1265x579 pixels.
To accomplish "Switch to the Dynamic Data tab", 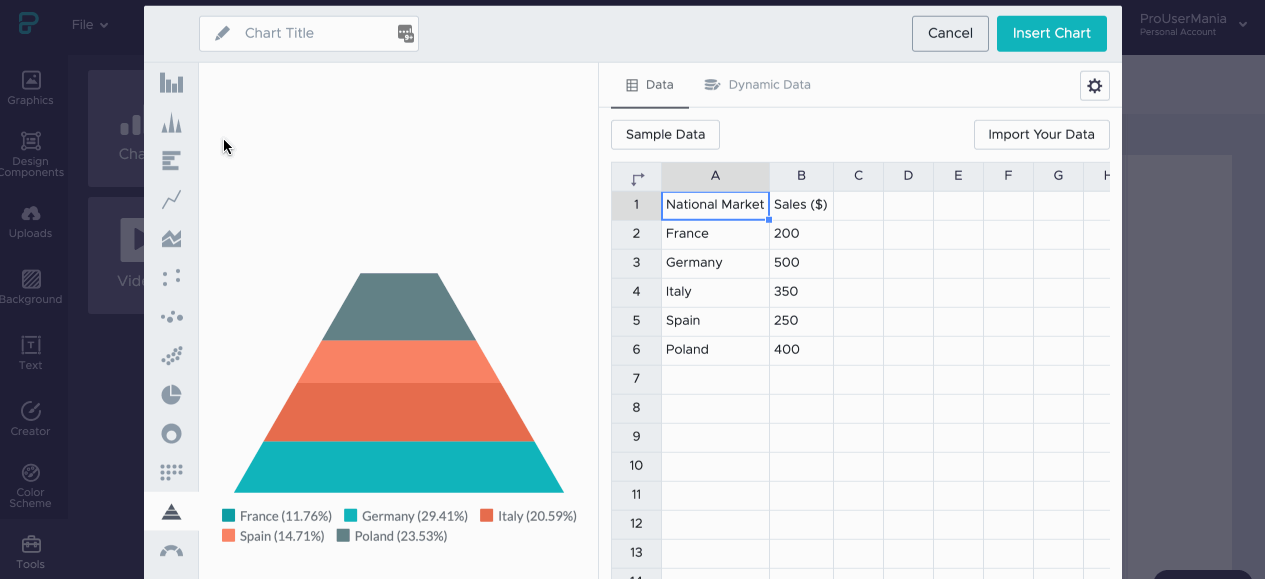I will click(757, 85).
